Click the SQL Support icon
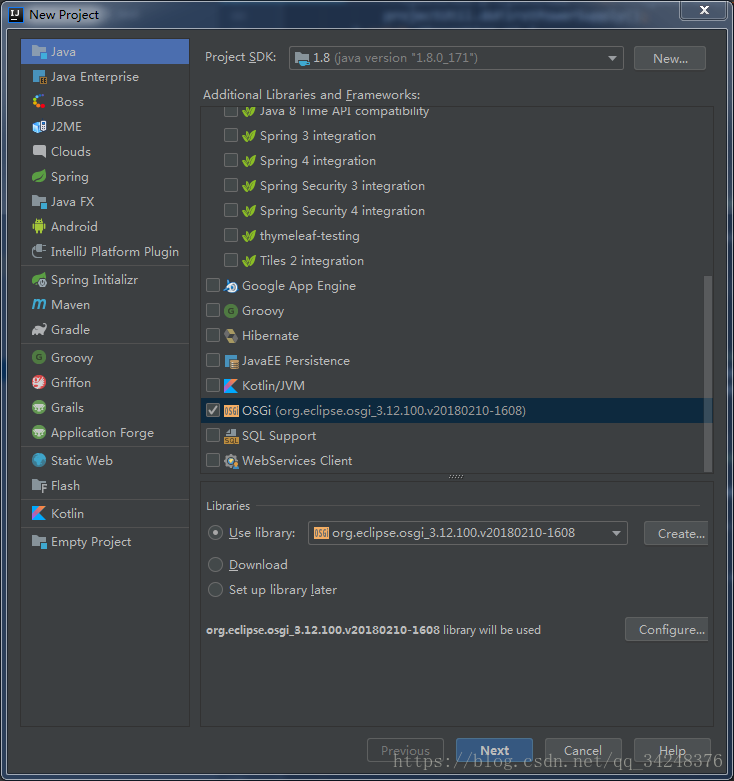This screenshot has height=781, width=734. pos(231,436)
